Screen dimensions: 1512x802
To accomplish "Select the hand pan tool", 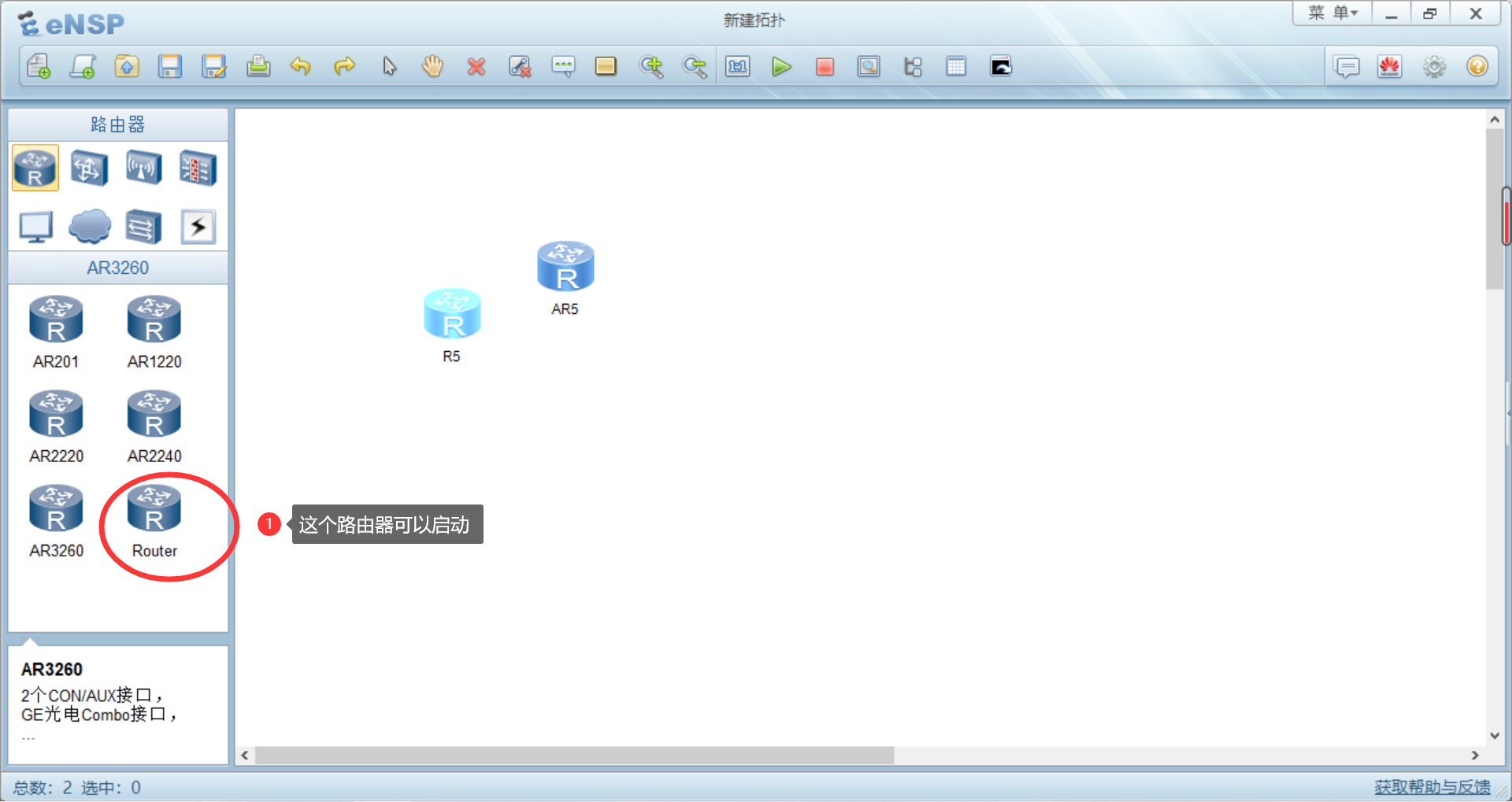I will (432, 66).
